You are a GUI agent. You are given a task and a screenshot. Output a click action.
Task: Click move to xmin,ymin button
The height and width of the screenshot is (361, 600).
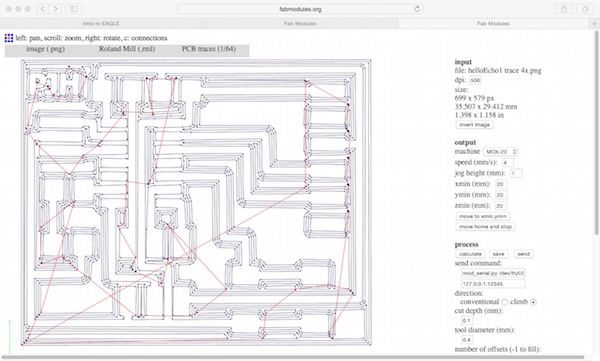483,216
